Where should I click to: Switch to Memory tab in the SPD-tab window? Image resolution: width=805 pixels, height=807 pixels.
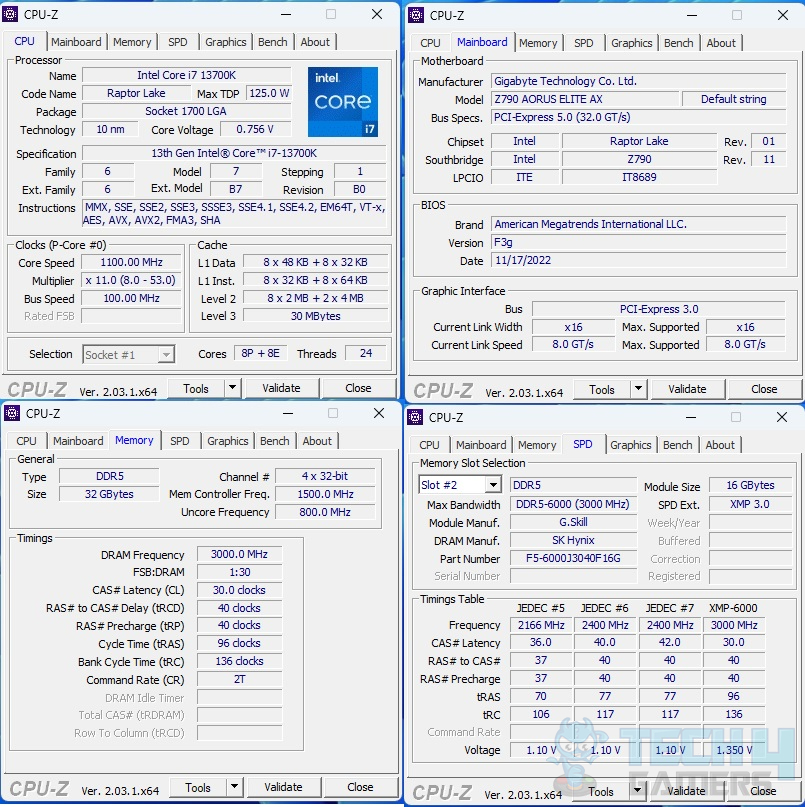tap(537, 445)
